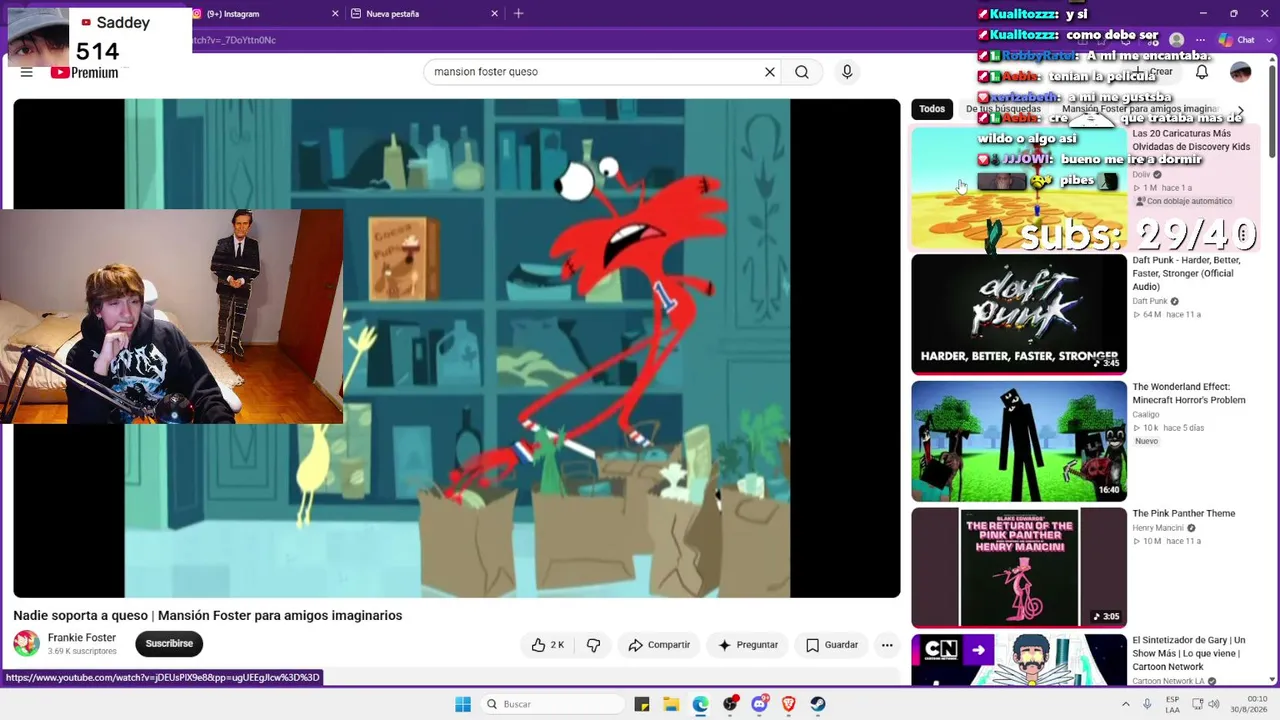Run search with the magnifier button
Image resolution: width=1280 pixels, height=720 pixels.
[x=802, y=72]
